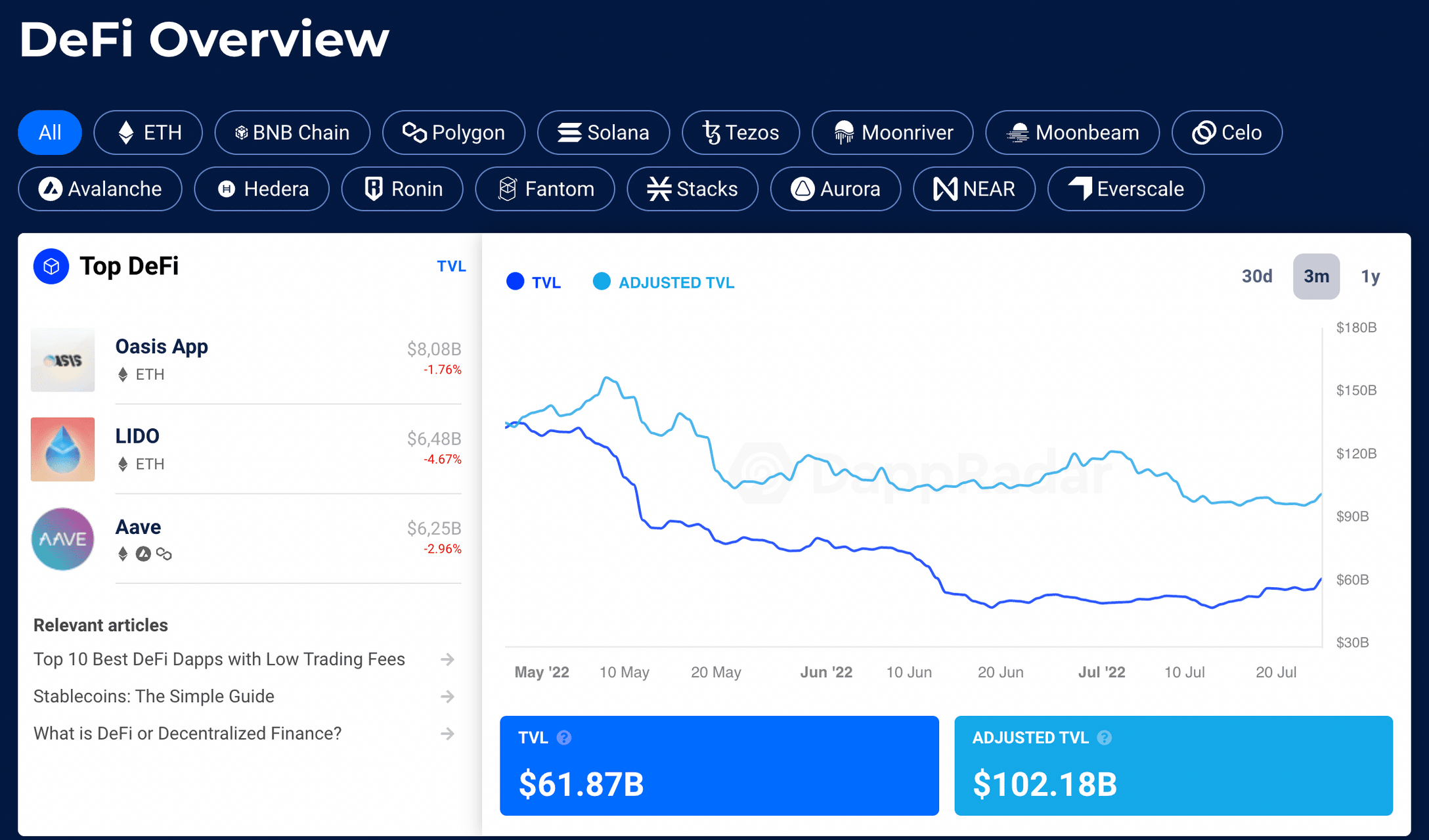Switch chart range to 30d
Viewport: 1429px width, 840px height.
click(1257, 276)
